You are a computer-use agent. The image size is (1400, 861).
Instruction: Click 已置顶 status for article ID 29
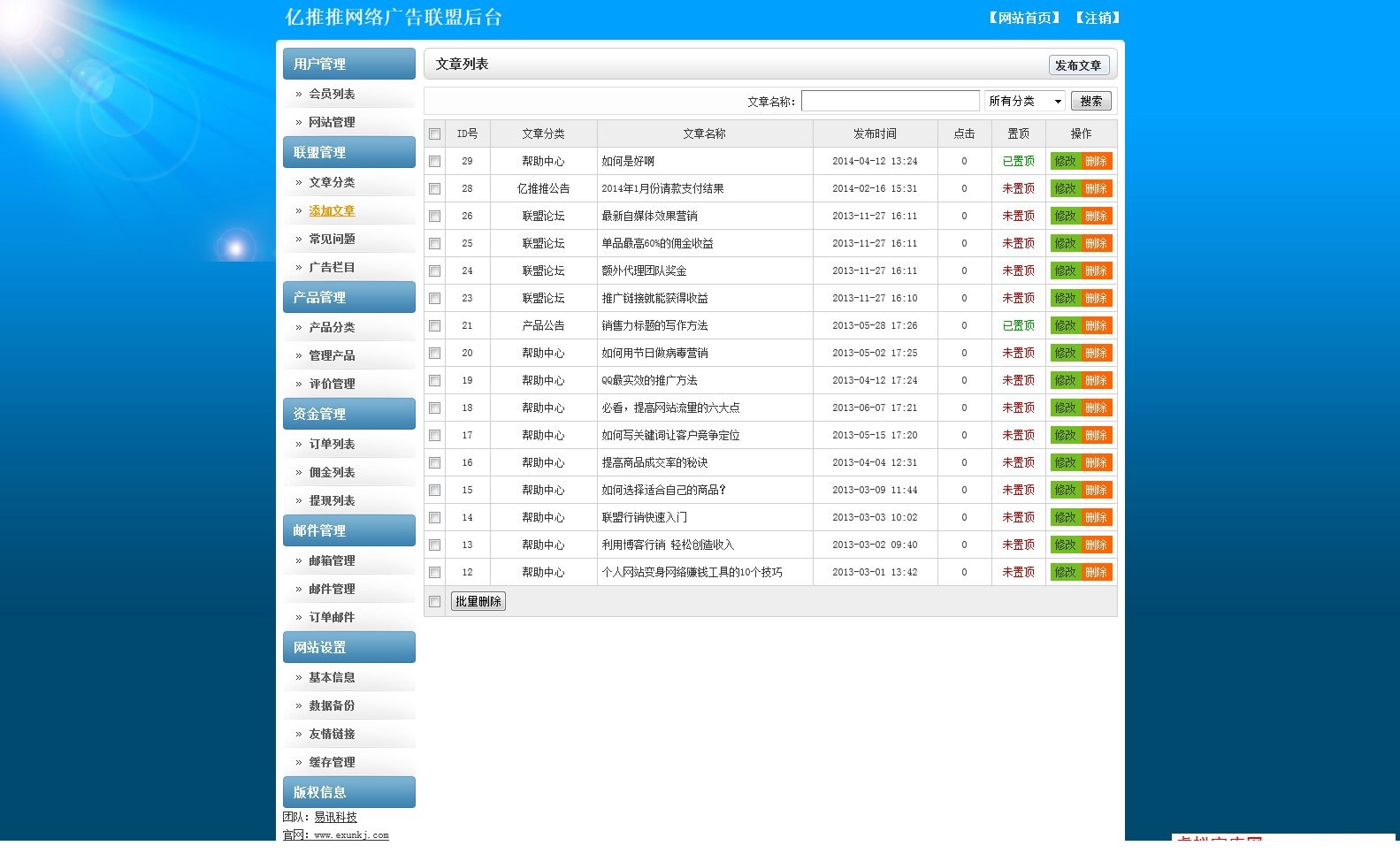(x=1018, y=161)
